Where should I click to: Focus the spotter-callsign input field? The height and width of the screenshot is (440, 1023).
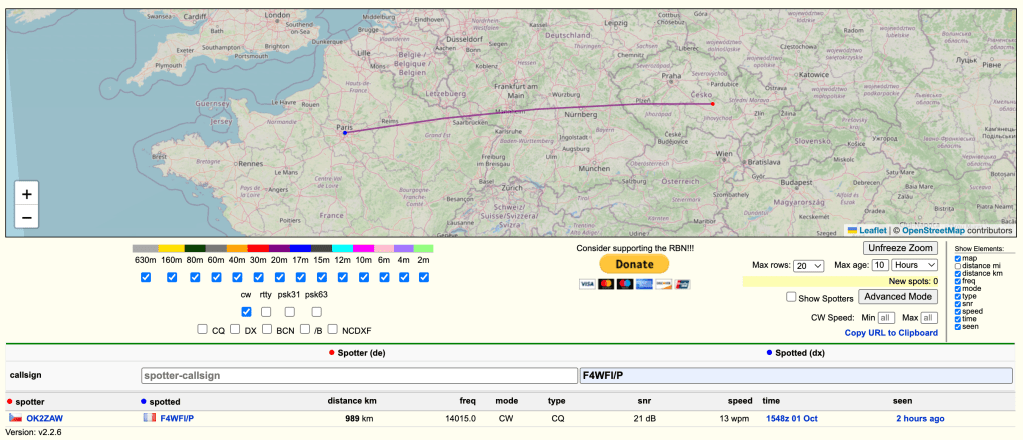358,376
